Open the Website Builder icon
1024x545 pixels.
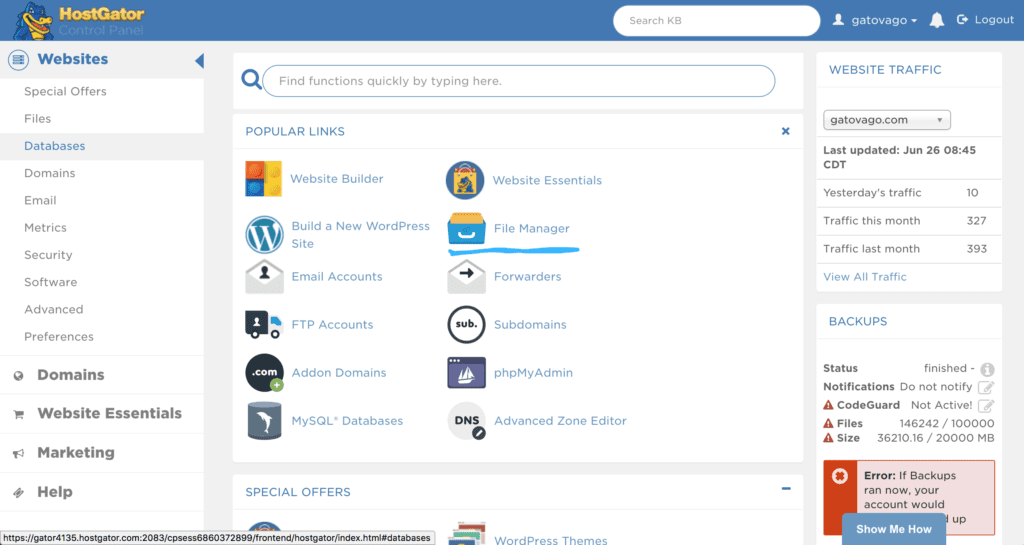click(x=263, y=179)
